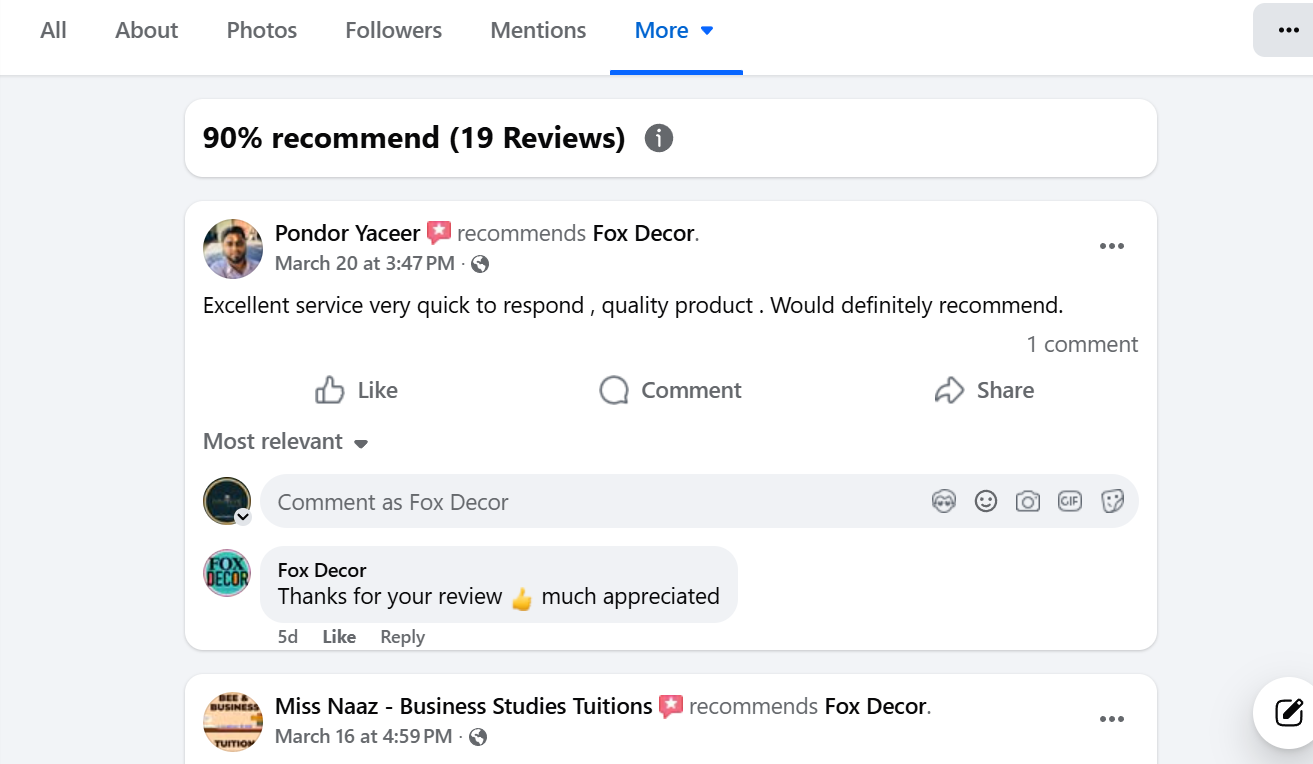Open options menu on Pondor Yaceer's review

click(1111, 247)
